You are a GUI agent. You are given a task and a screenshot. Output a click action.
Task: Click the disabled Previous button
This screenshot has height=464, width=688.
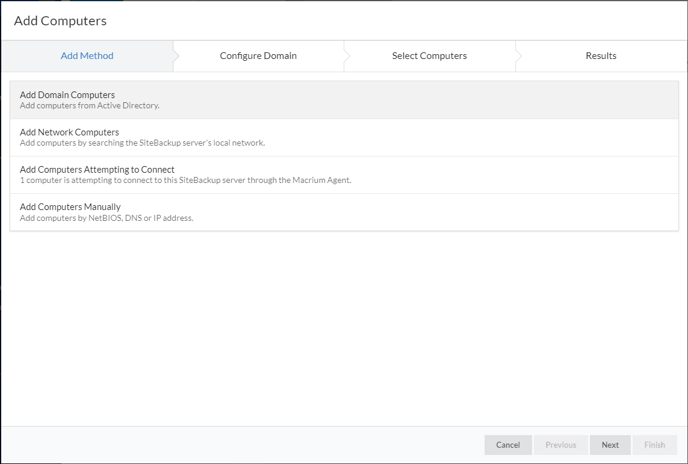pos(561,445)
